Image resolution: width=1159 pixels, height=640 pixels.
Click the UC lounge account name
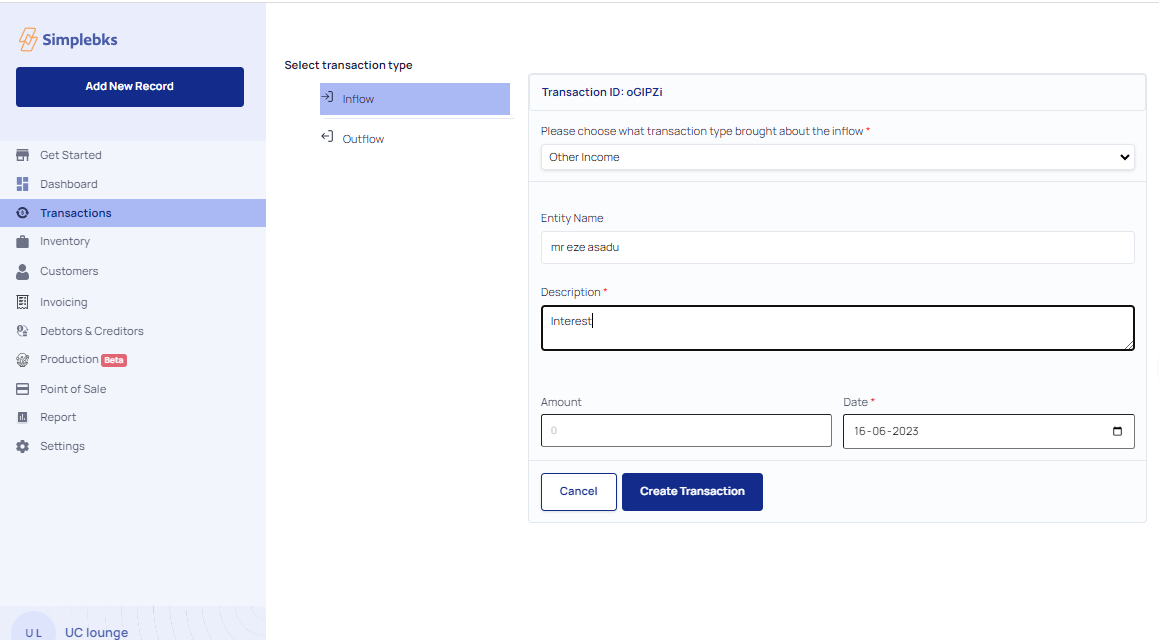97,632
